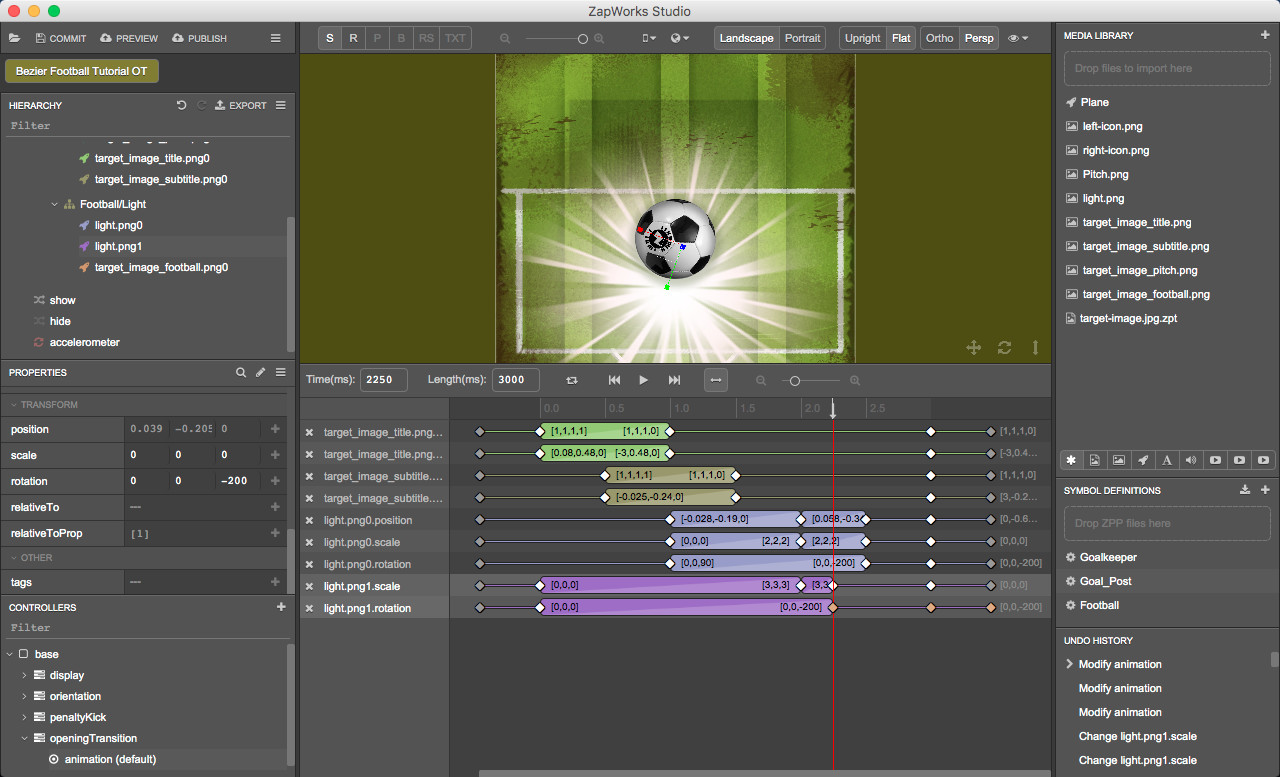Click the audio media filter icon
Image resolution: width=1280 pixels, height=777 pixels.
point(1191,460)
